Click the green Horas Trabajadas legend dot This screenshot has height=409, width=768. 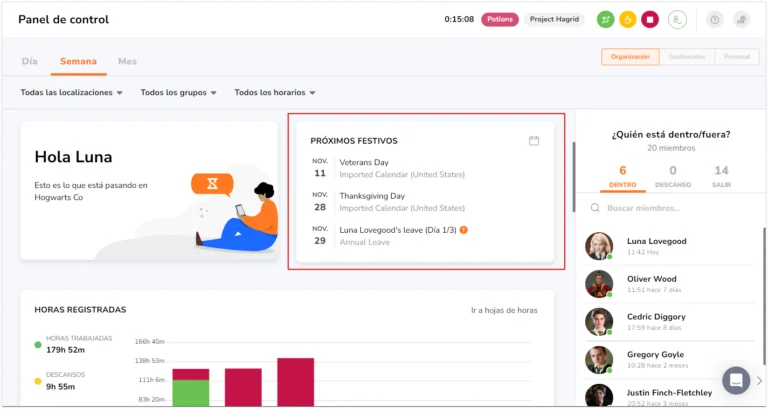pos(38,345)
